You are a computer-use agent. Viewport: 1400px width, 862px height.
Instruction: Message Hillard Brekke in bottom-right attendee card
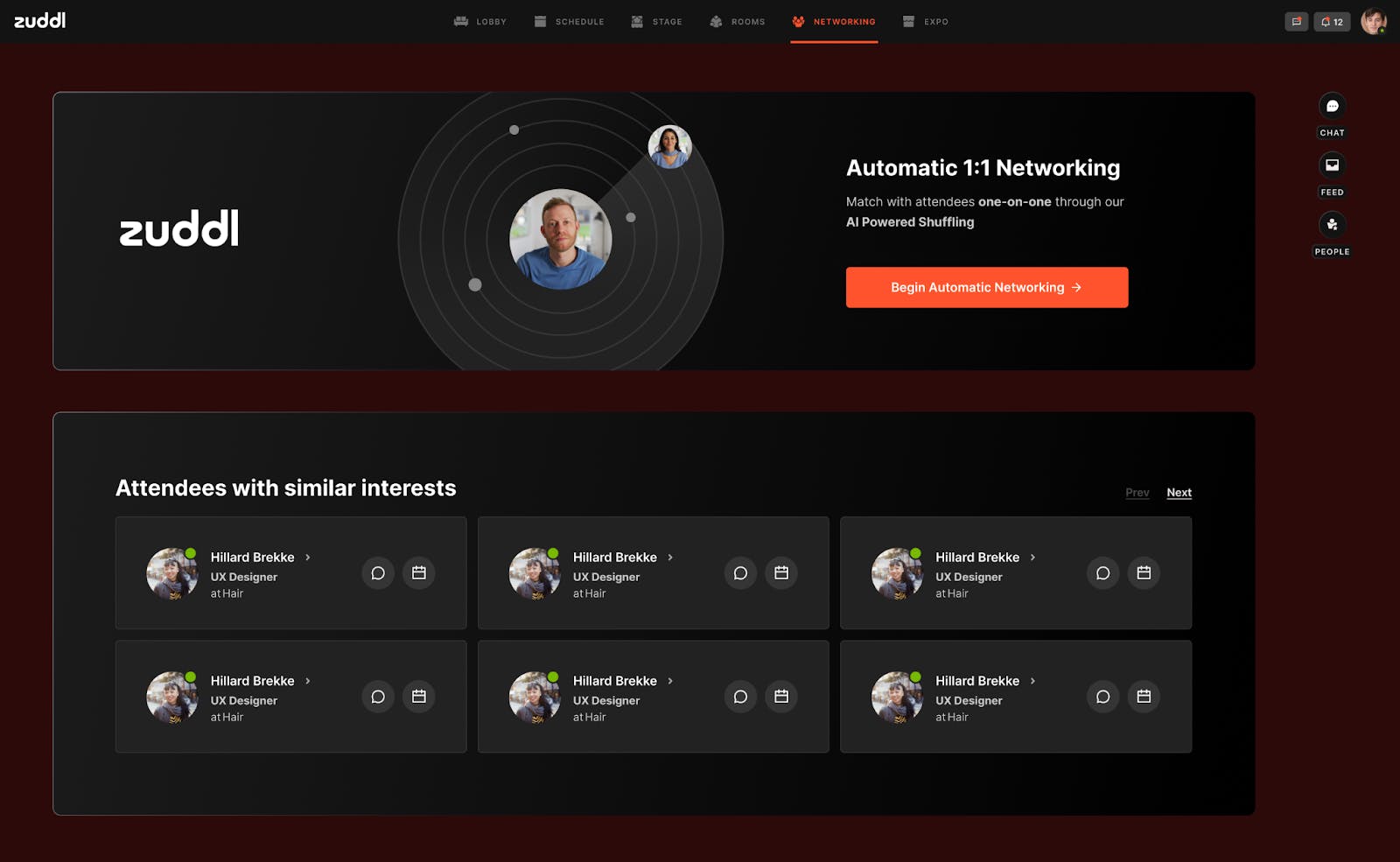(1102, 697)
